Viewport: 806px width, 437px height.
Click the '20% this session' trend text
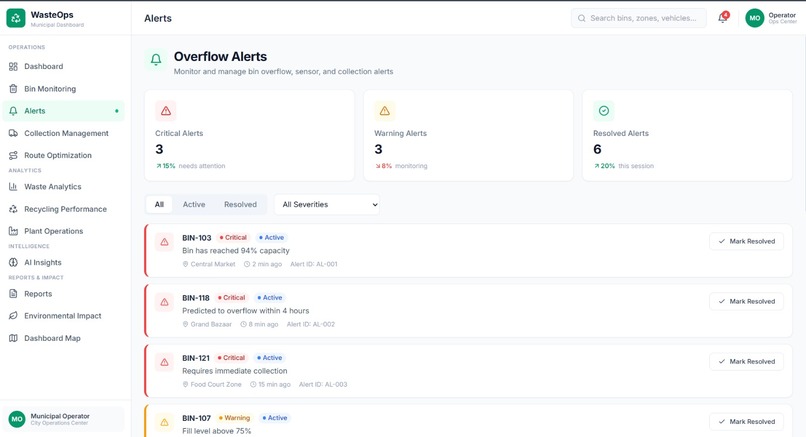[624, 166]
